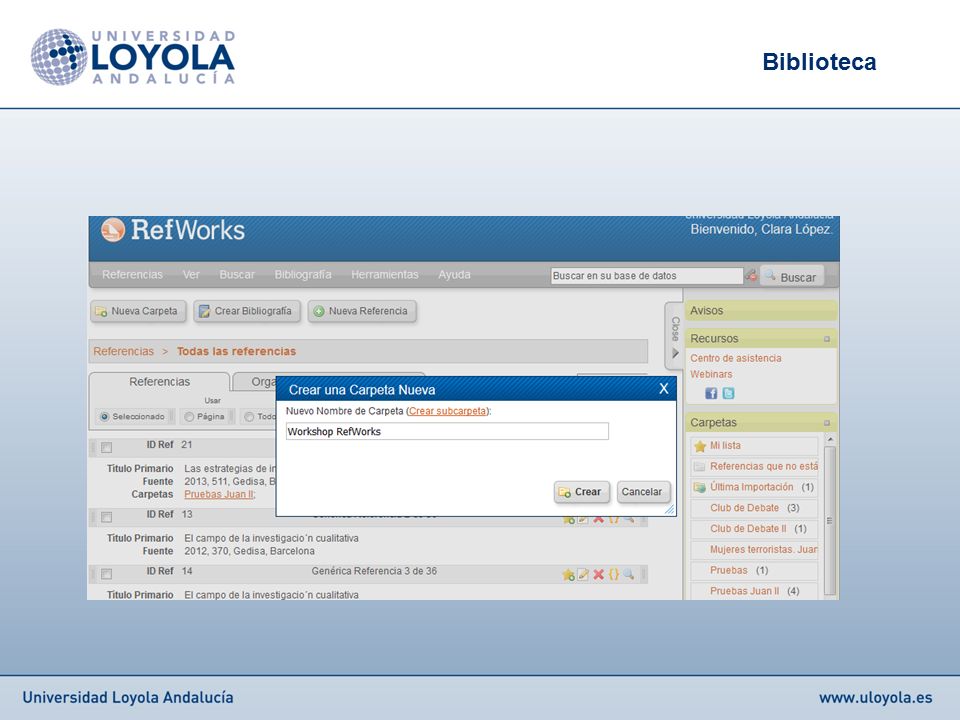Image resolution: width=960 pixels, height=720 pixels.
Task: Switch to the Referencias tab
Action: click(x=159, y=381)
